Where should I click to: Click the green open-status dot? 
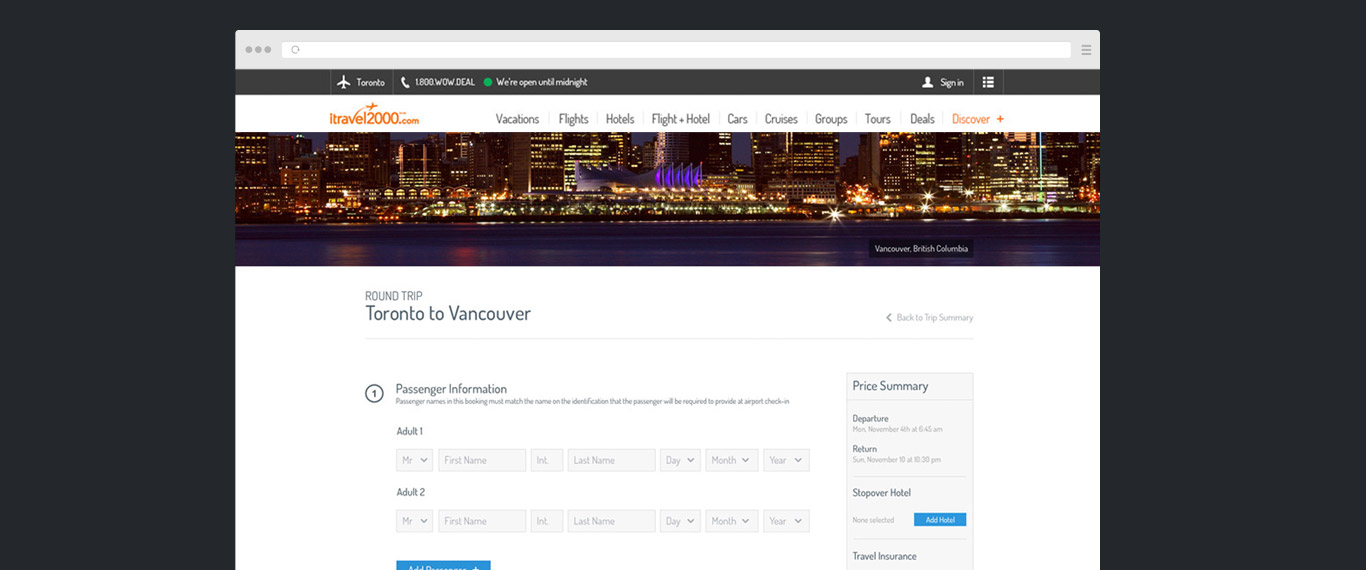tap(488, 82)
